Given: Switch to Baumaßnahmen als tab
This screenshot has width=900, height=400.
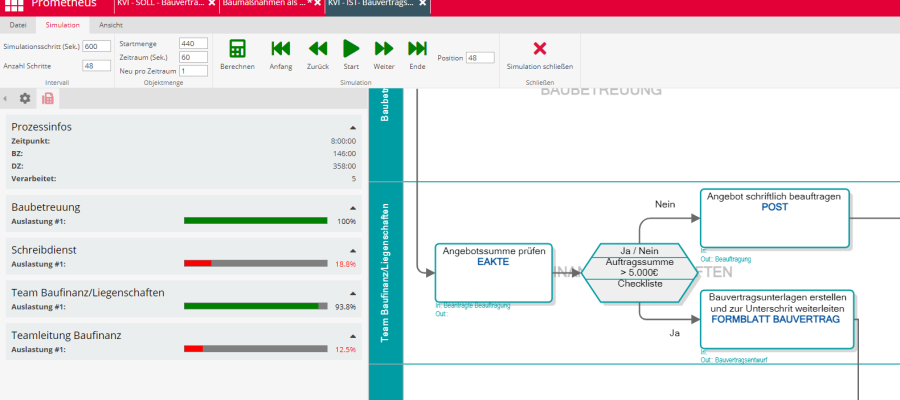Looking at the screenshot, I should (265, 3).
